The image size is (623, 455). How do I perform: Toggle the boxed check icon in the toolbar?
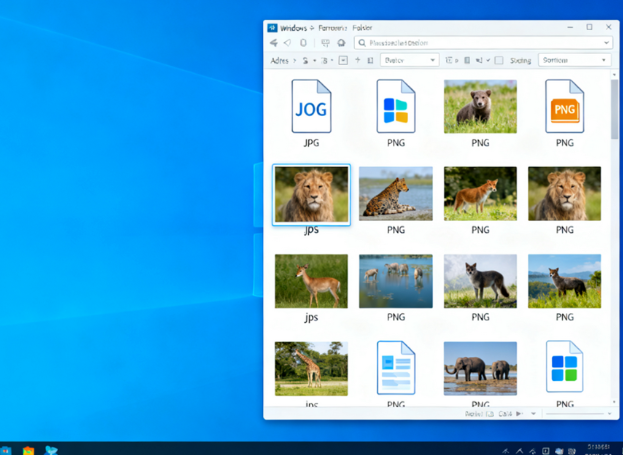(x=343, y=60)
